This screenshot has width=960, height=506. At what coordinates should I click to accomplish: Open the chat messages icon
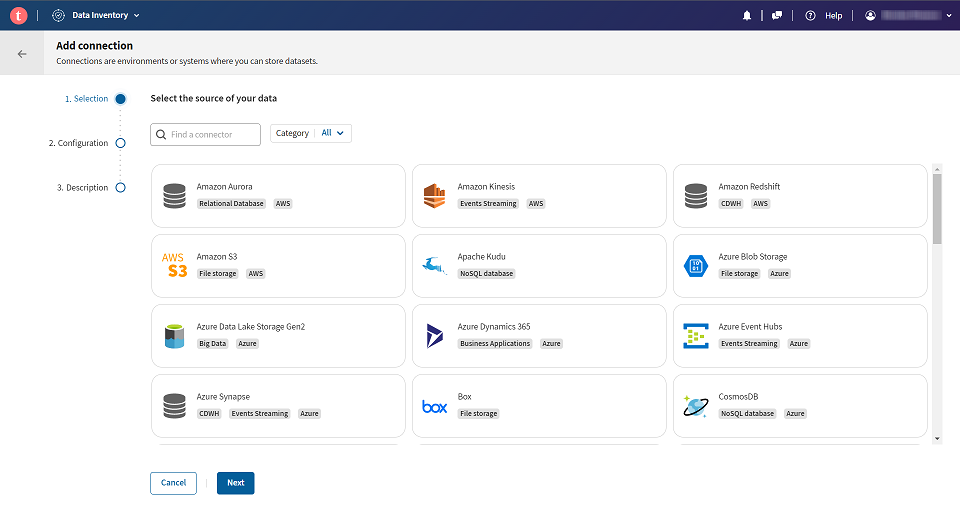click(777, 16)
